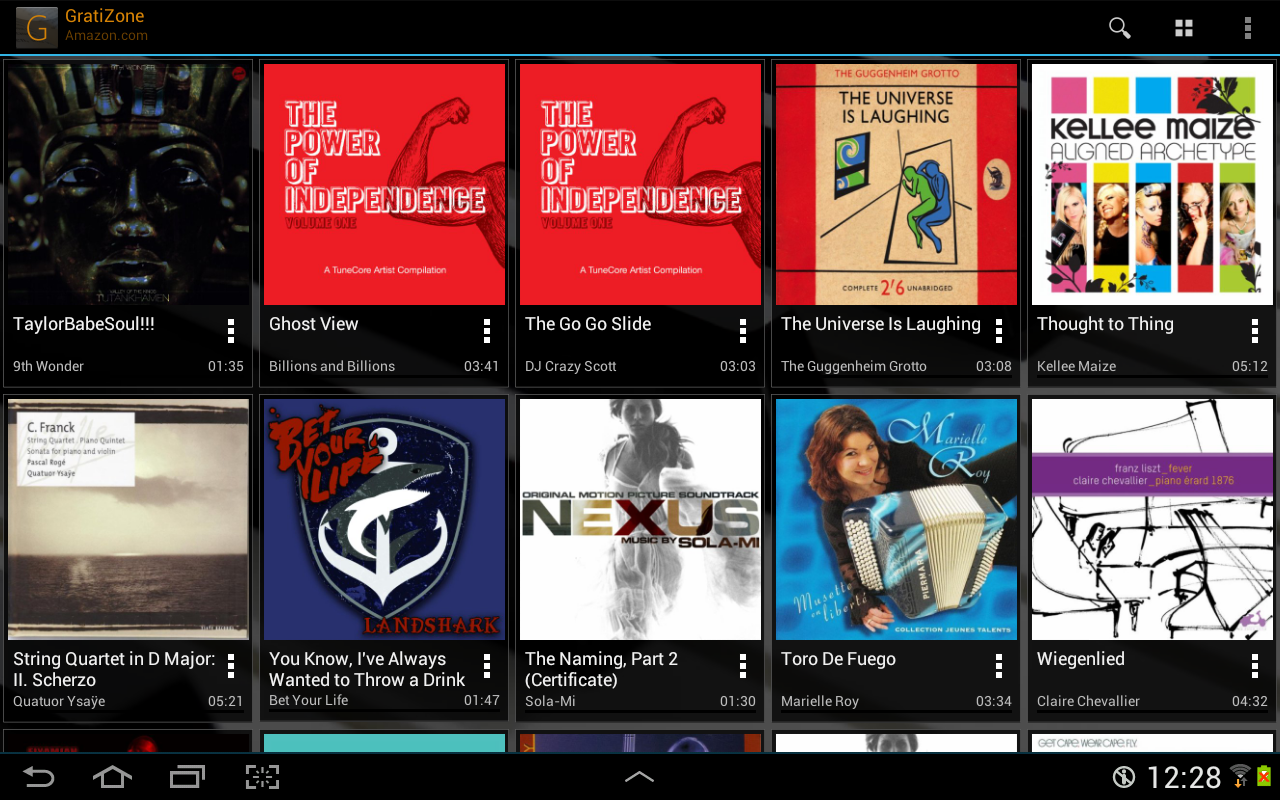
Task: Expand the bottom bar up chevron
Action: pos(639,777)
